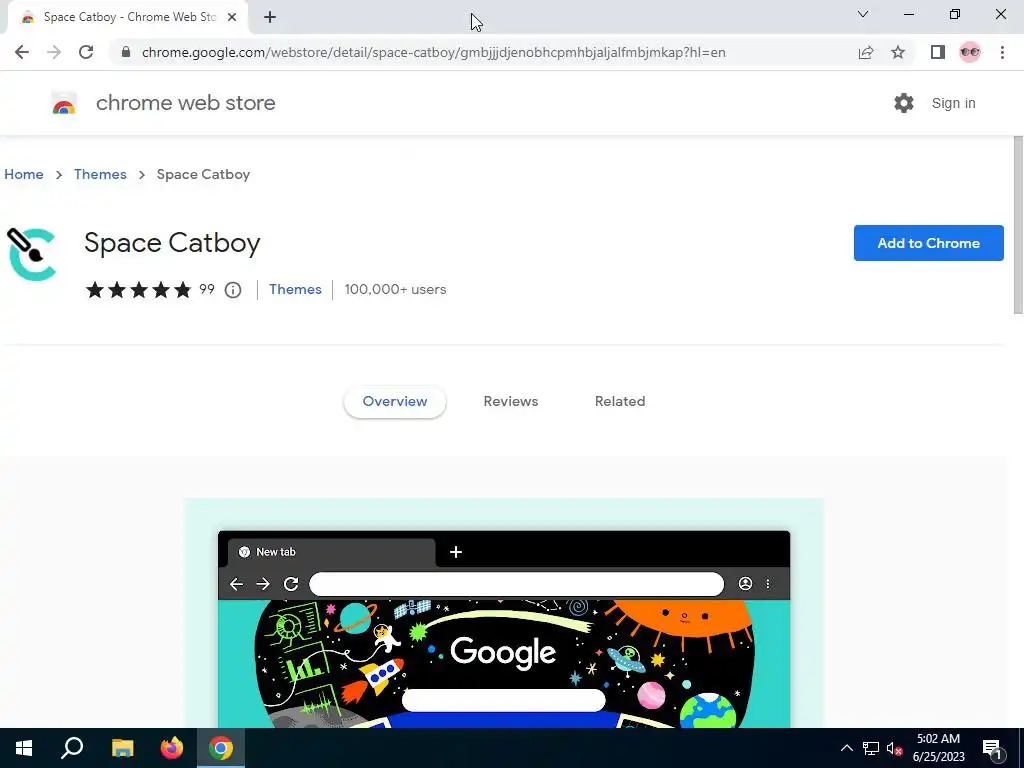1024x768 pixels.
Task: Open a new browser tab
Action: (x=270, y=17)
